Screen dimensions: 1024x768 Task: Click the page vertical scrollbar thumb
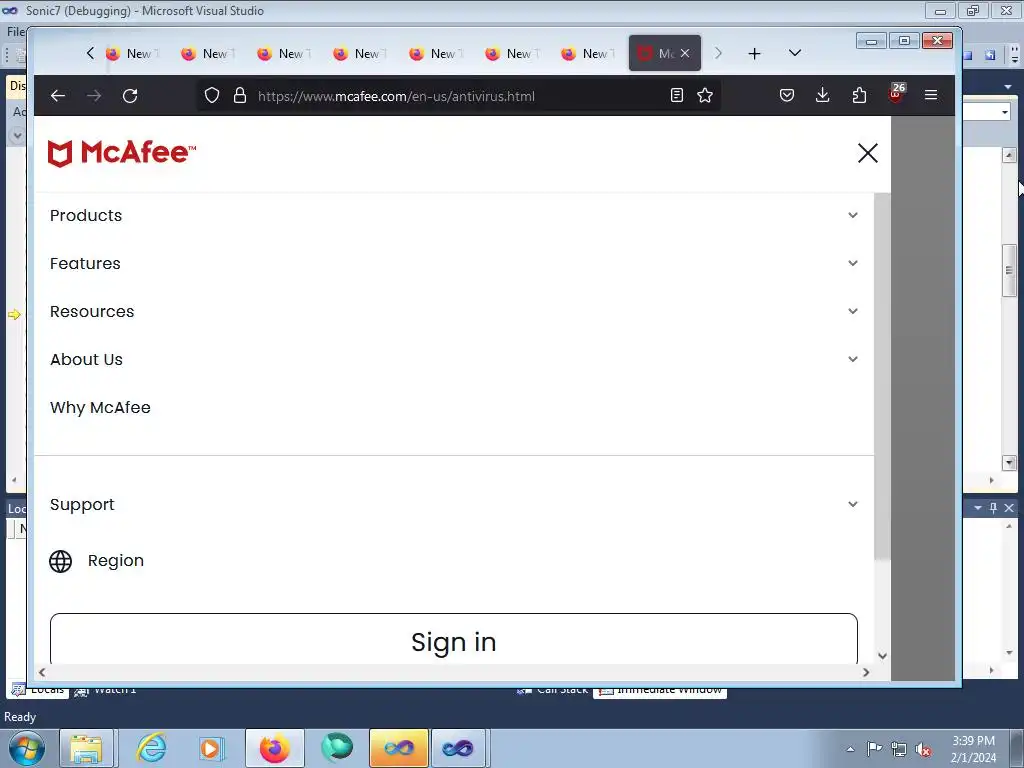tap(882, 376)
